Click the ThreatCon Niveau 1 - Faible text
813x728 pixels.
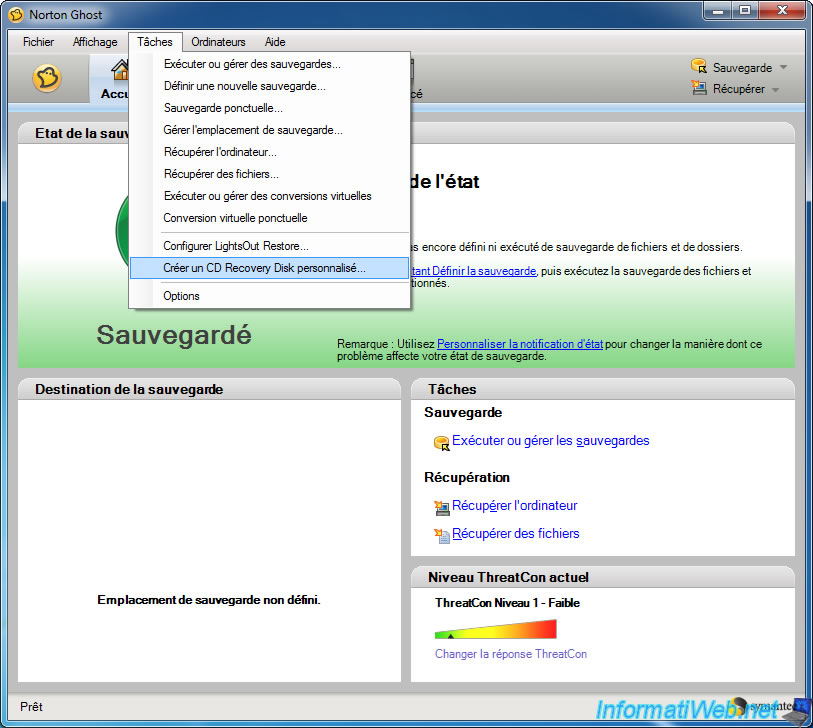pyautogui.click(x=507, y=603)
